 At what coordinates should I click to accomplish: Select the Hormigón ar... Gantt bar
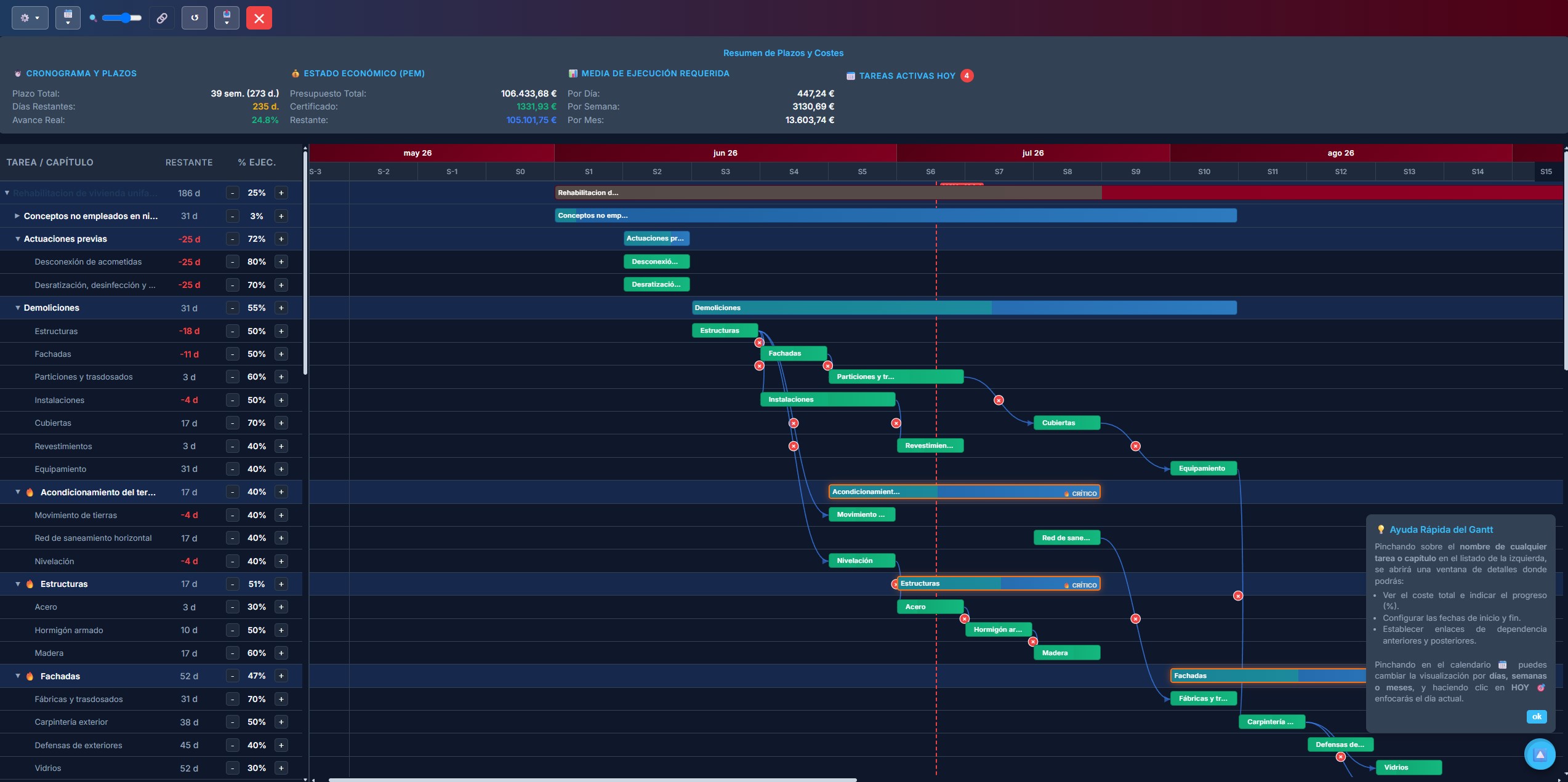999,629
